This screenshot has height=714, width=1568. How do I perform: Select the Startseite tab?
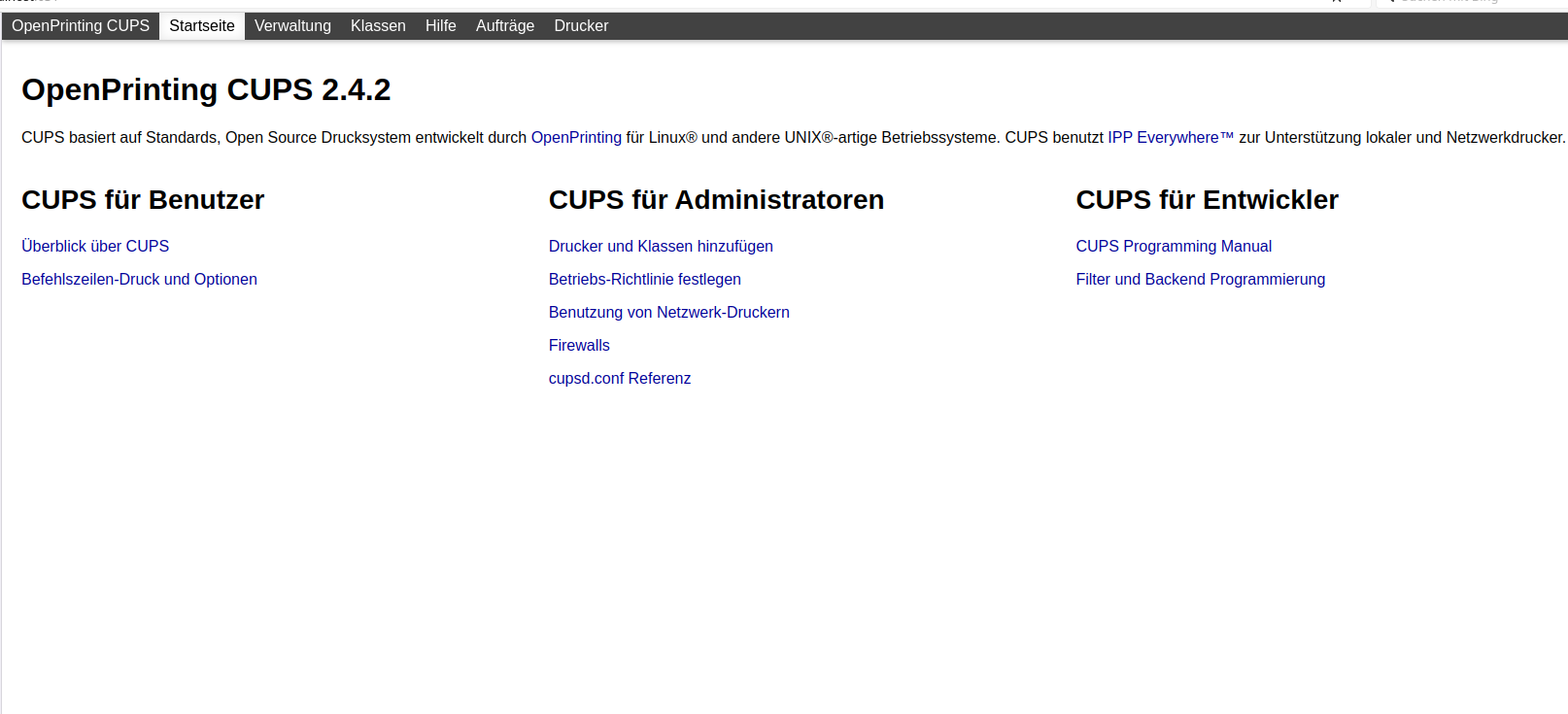[202, 26]
